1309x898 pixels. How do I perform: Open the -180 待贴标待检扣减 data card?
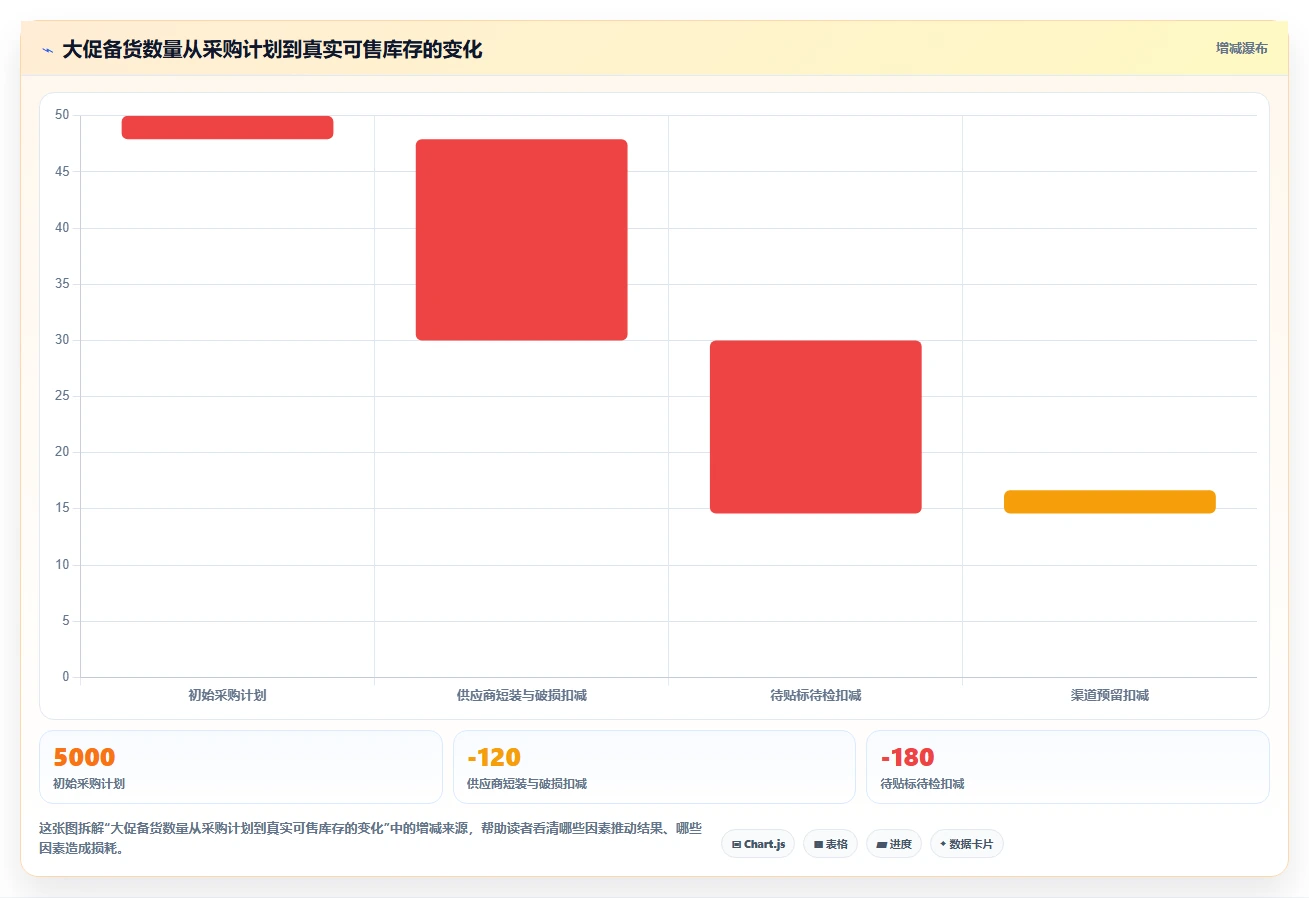(x=1068, y=767)
